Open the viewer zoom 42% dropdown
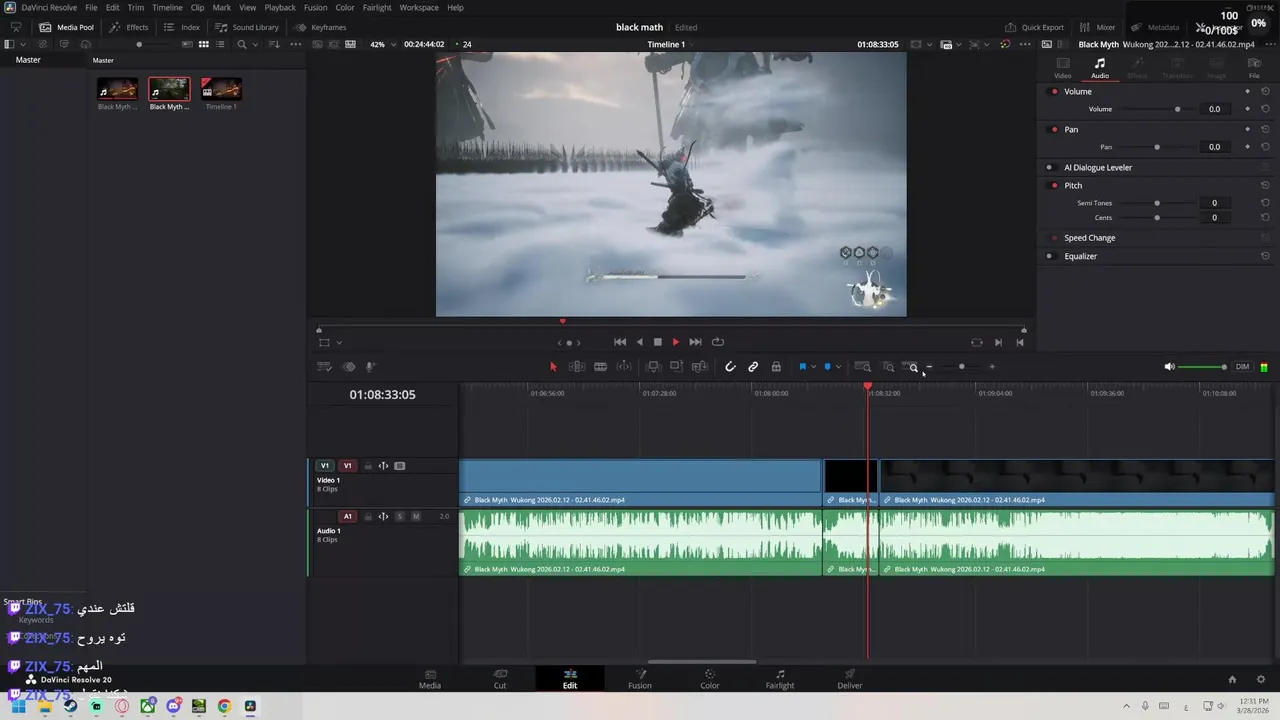 383,44
